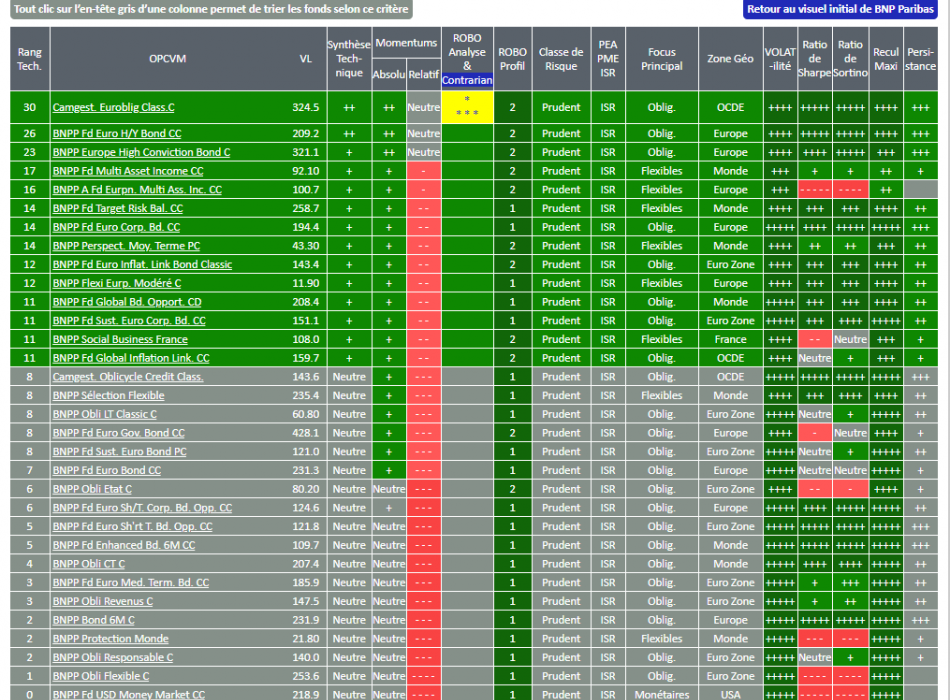Open BNPP Europe High Conviction Bond C
950x700 pixels.
tap(141, 152)
